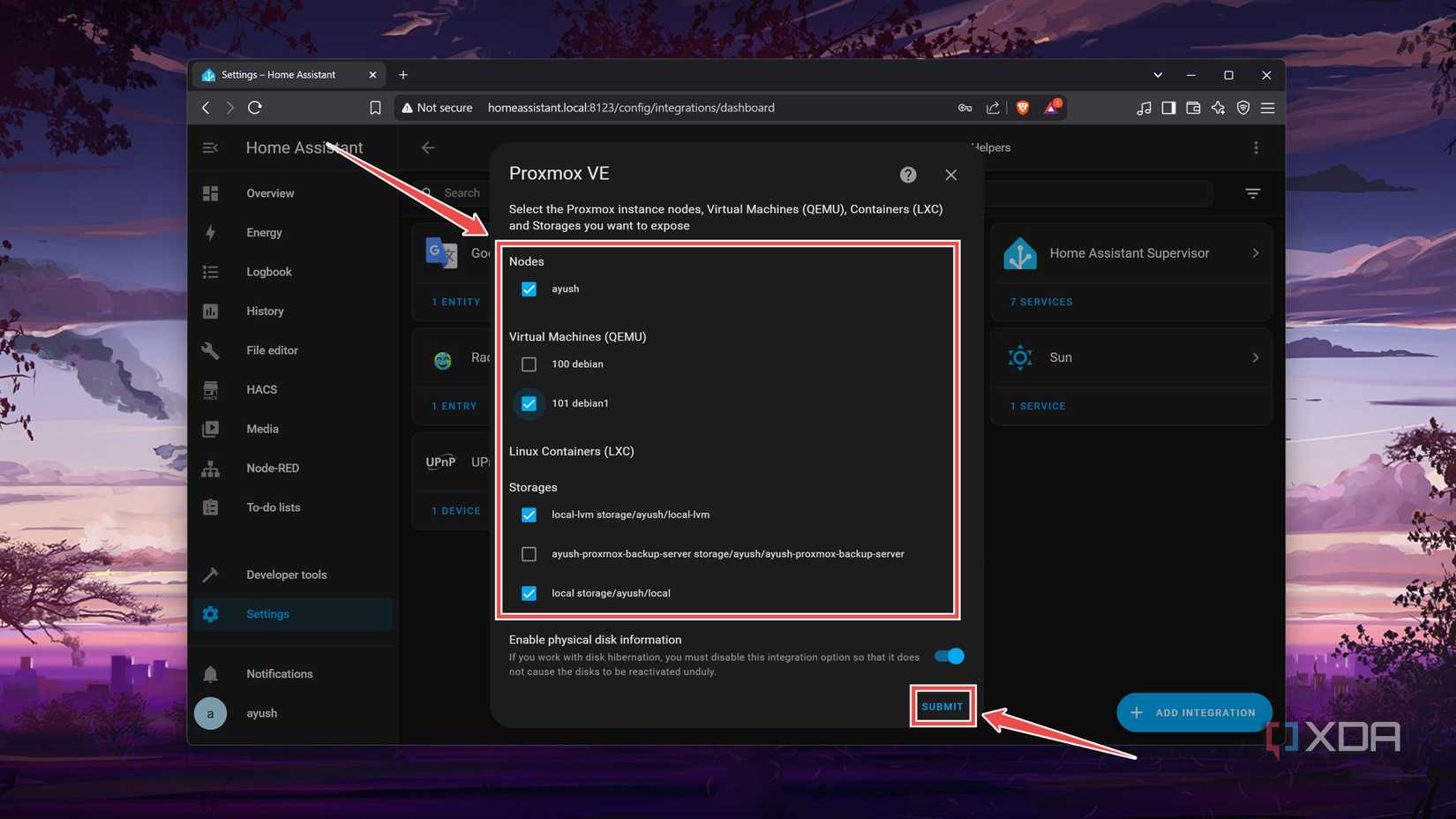Open Notifications bell icon

[x=210, y=674]
